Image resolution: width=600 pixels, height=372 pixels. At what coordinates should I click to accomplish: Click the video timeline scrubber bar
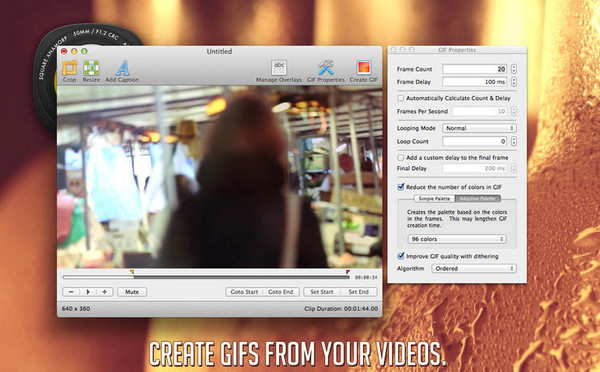point(206,277)
